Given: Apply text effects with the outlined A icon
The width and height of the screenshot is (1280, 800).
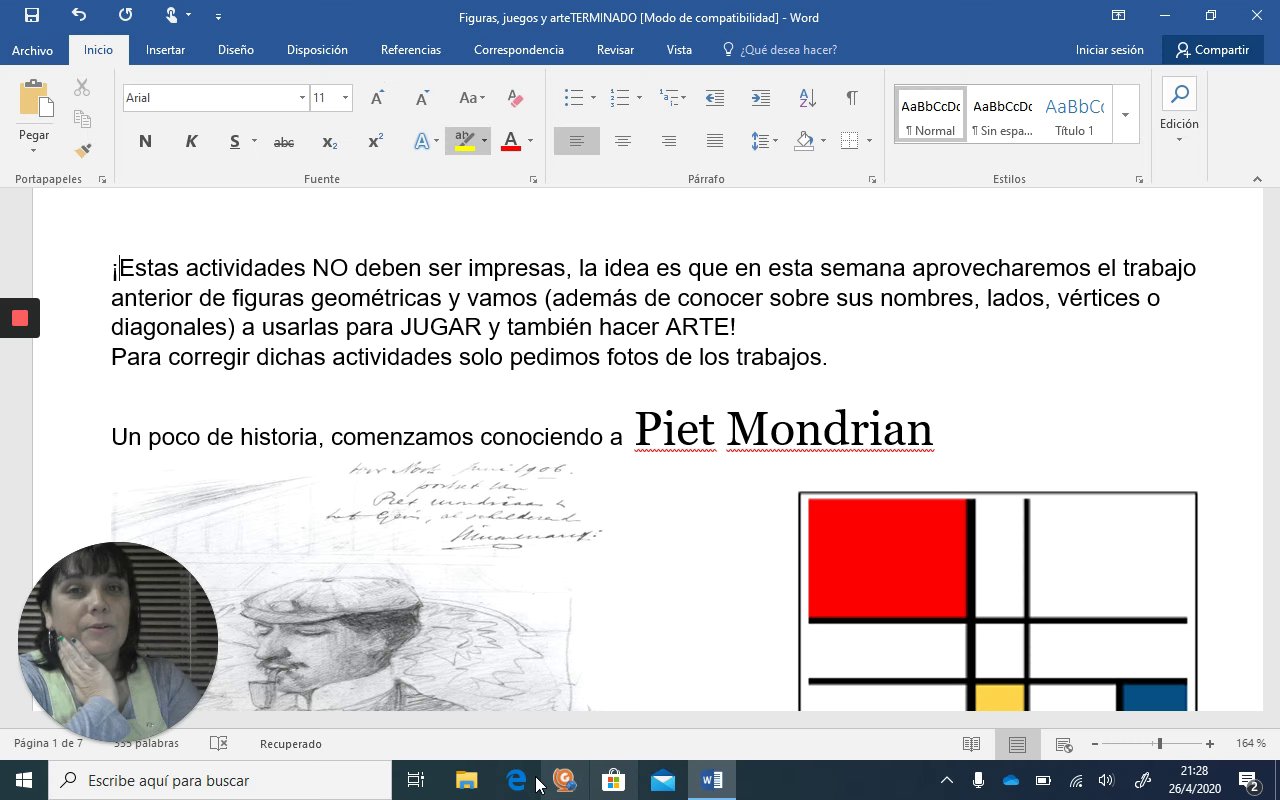Looking at the screenshot, I should click(422, 142).
